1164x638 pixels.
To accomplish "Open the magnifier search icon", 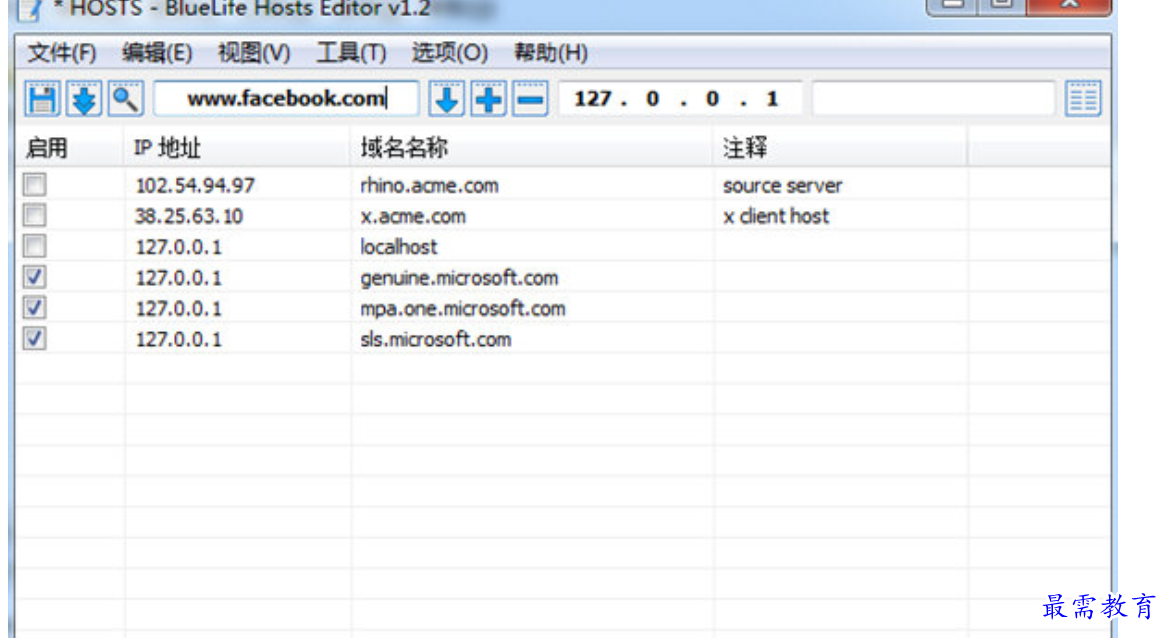I will tap(125, 99).
